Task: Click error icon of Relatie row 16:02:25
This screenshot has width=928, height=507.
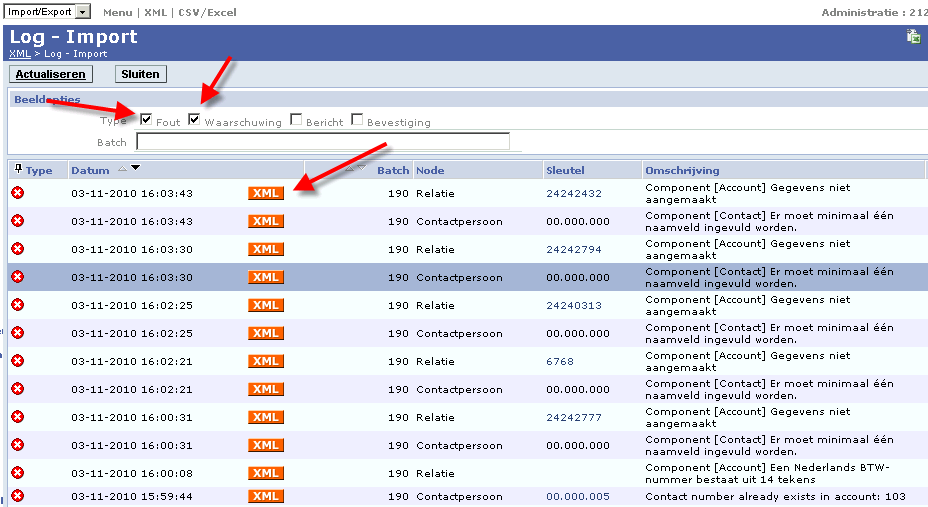Action: 18,305
